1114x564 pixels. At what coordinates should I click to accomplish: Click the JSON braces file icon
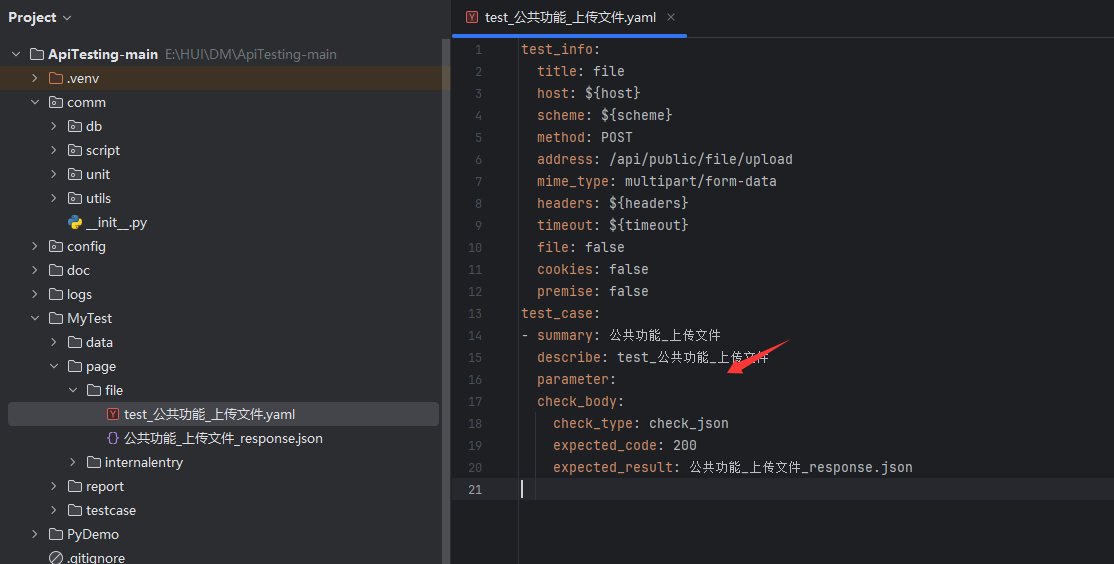point(112,438)
